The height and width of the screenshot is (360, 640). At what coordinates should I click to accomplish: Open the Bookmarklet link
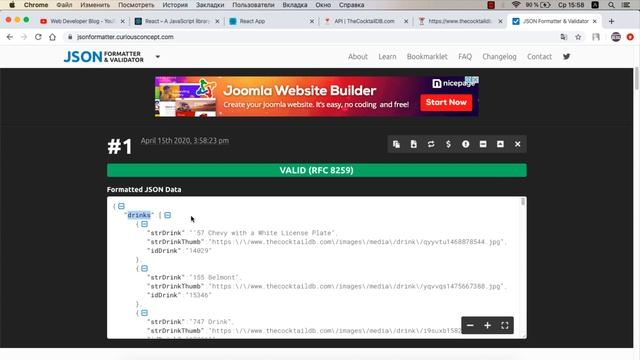pos(427,57)
